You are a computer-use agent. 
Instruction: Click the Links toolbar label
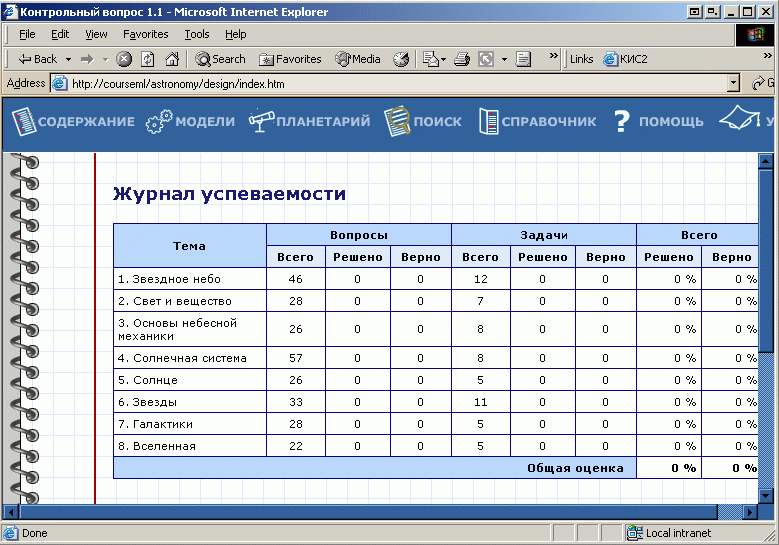581,59
